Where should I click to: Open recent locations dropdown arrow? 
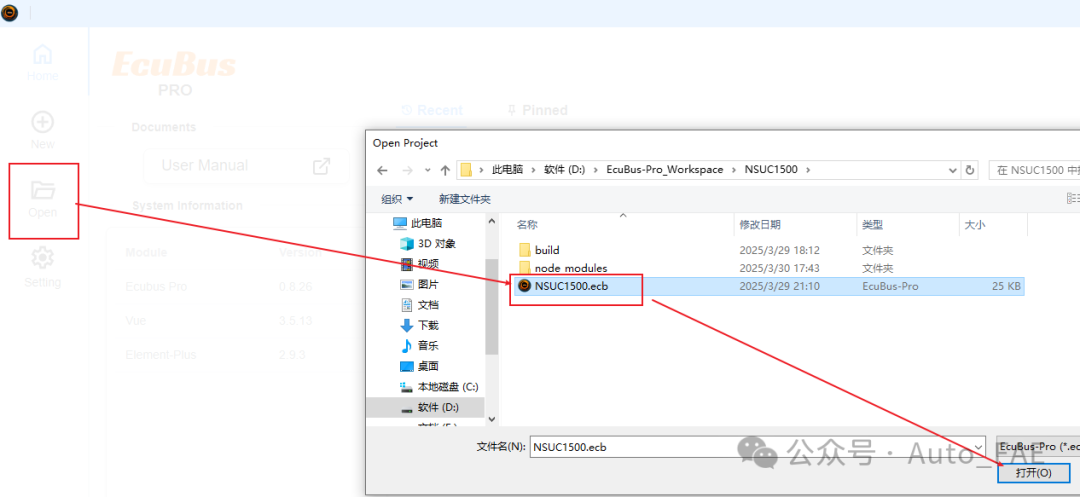pos(428,170)
